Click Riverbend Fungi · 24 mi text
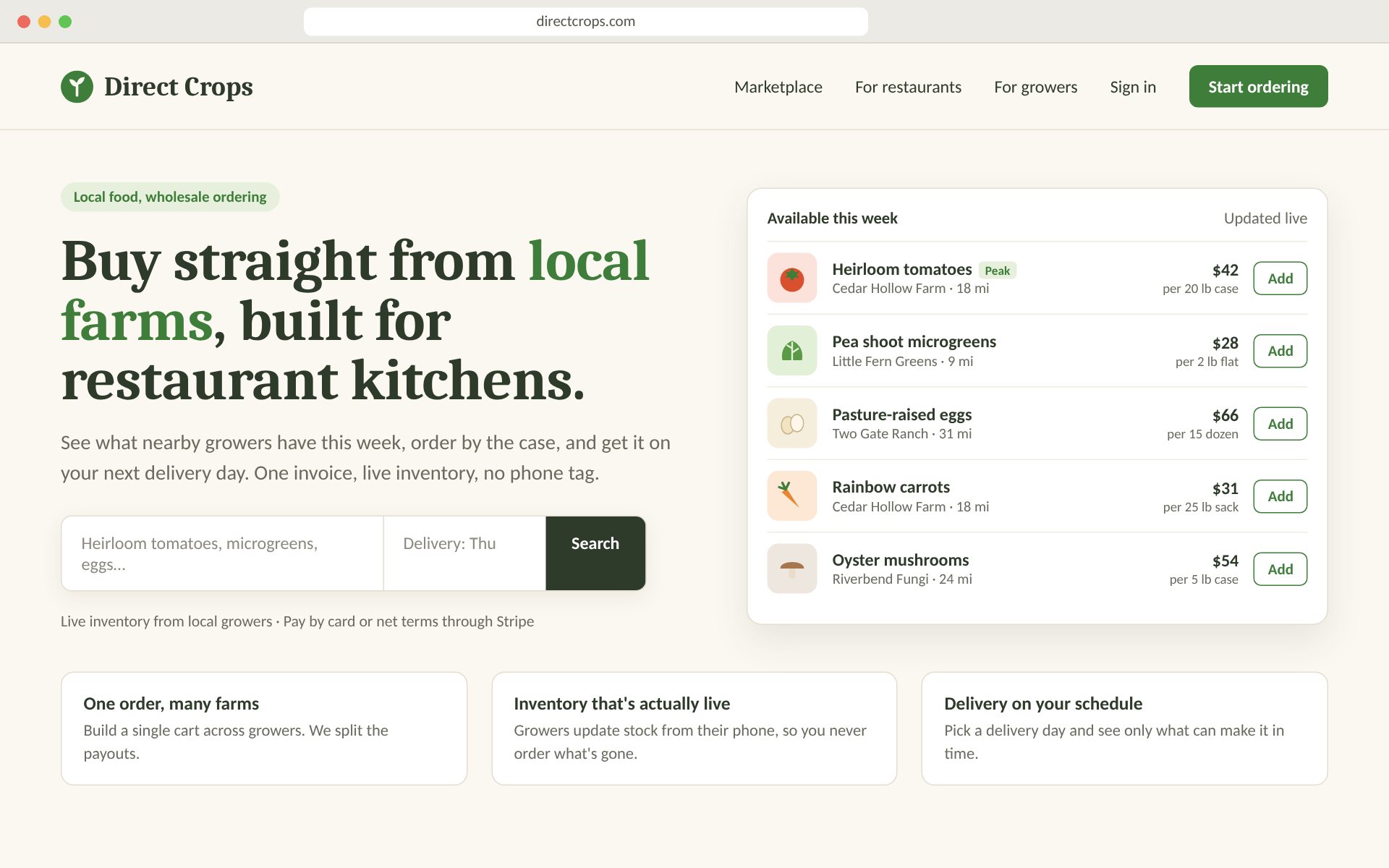Screen dimensions: 1389x868 (901, 579)
